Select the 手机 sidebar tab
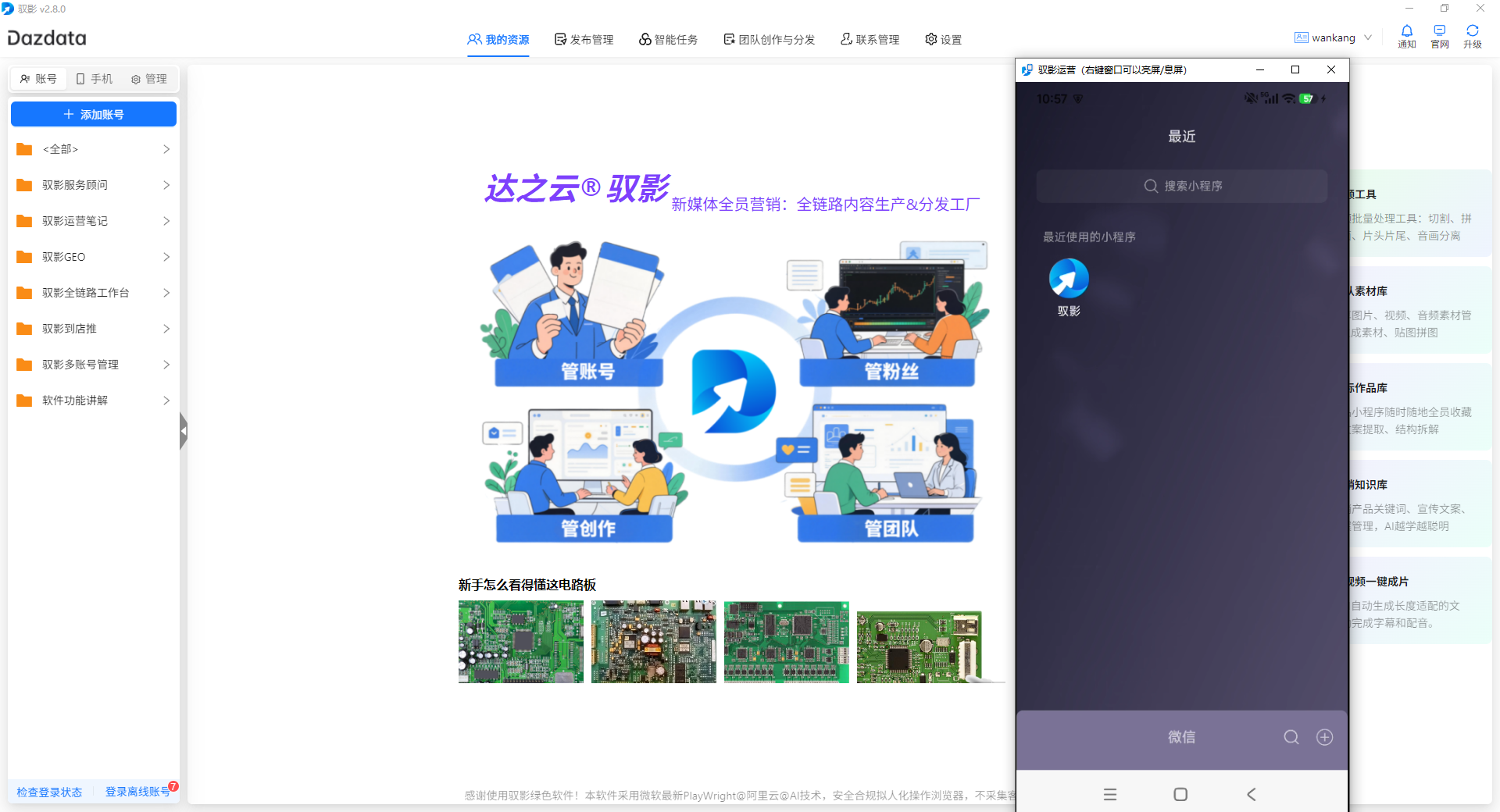1500x812 pixels. (94, 79)
